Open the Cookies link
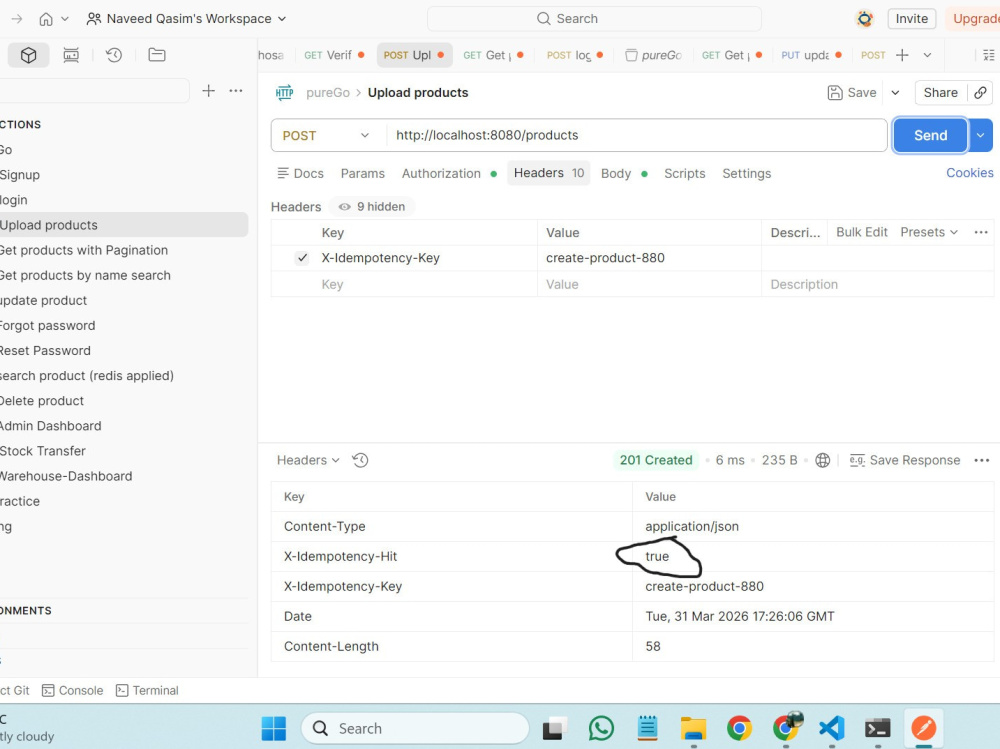1000x749 pixels. 969,173
